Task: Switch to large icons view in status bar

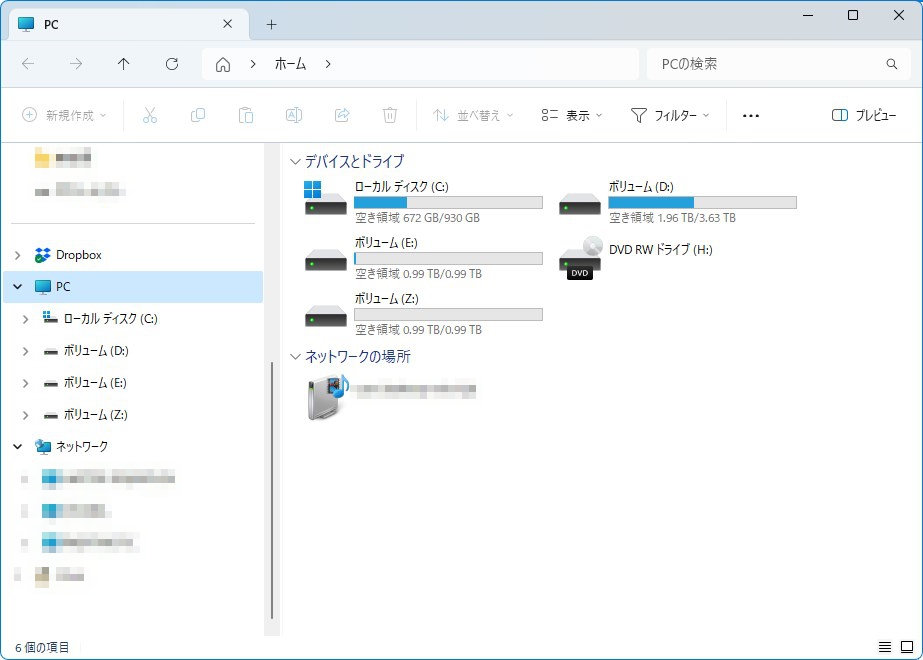Action: point(907,647)
